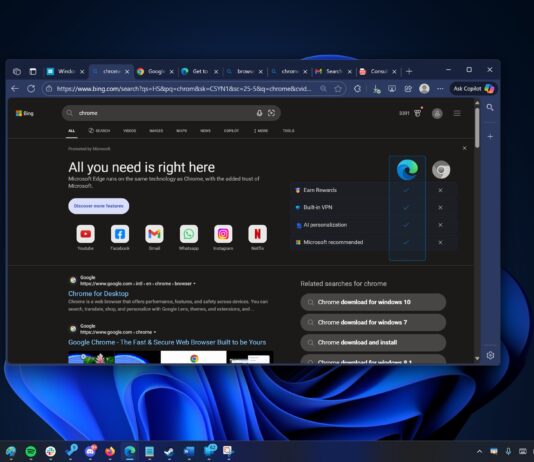Search Chrome download for windows 7
Image resolution: width=534 pixels, height=462 pixels.
point(373,322)
